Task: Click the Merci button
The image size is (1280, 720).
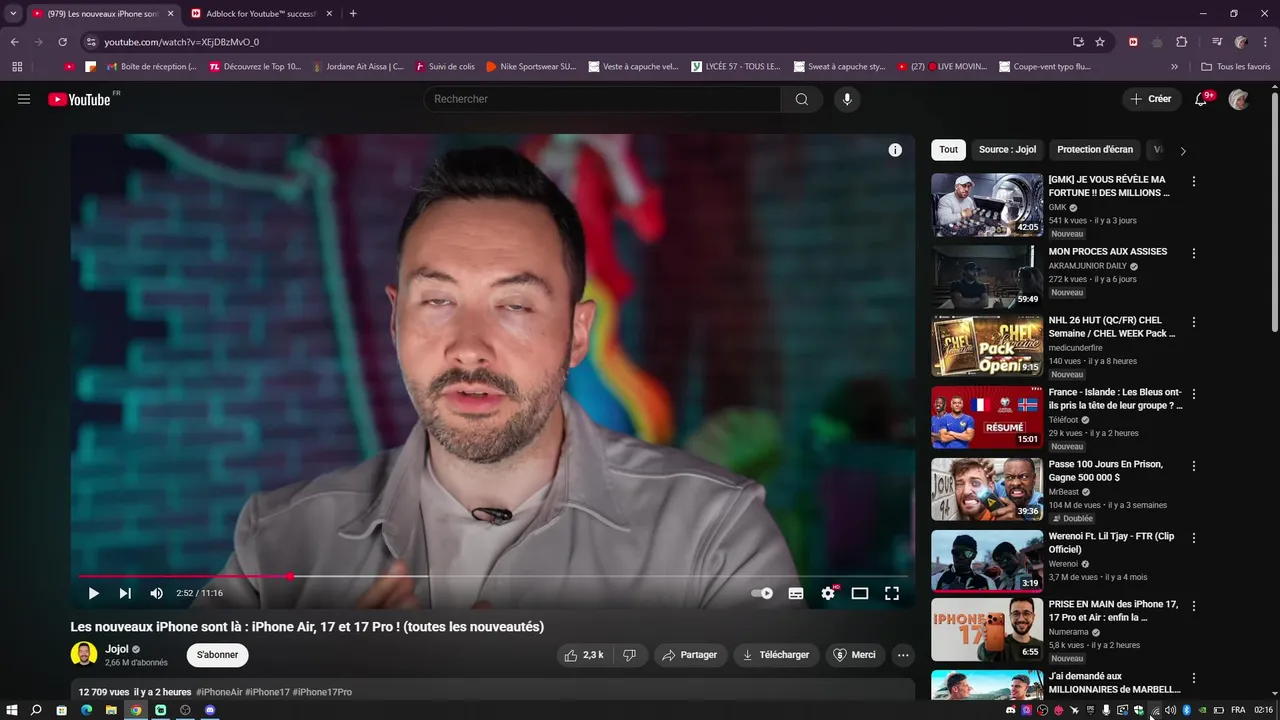Action: coord(855,655)
